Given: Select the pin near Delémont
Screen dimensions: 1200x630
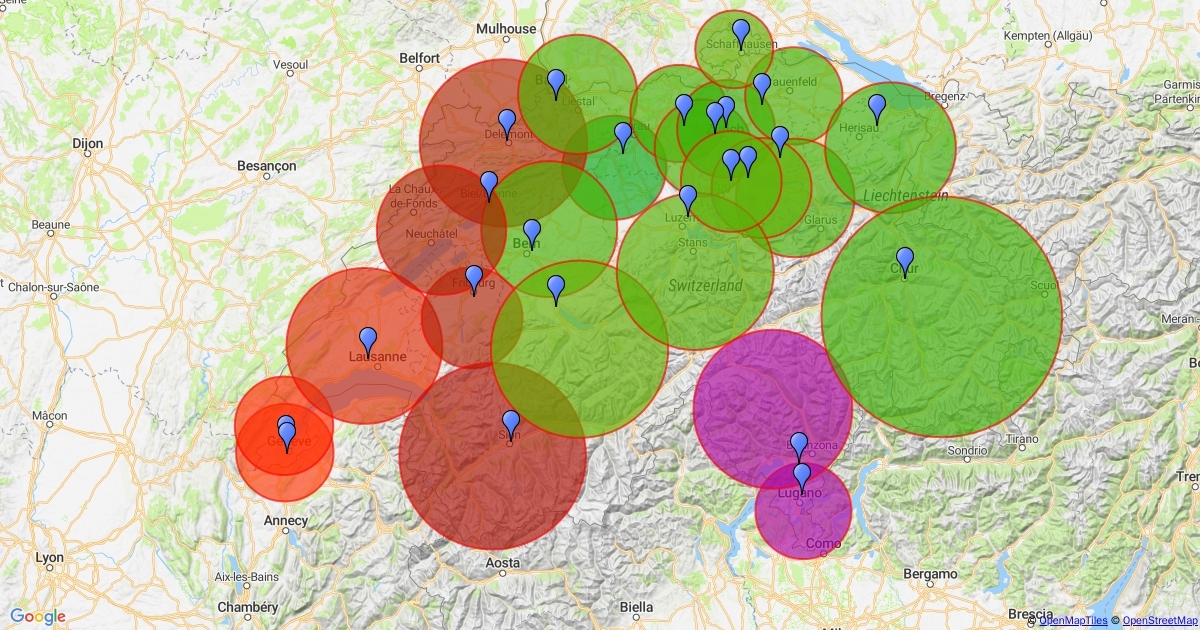Looking at the screenshot, I should [507, 122].
